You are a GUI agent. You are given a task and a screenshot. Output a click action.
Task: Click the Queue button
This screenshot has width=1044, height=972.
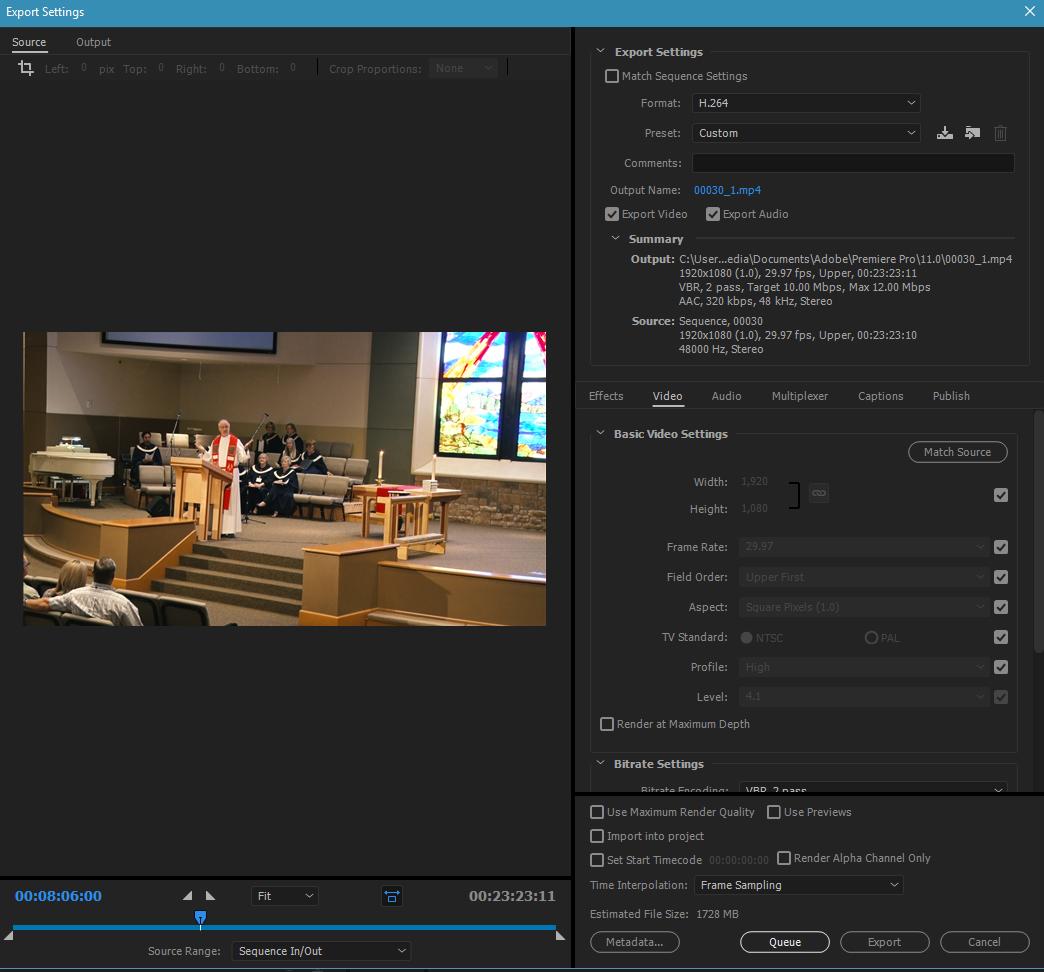785,942
